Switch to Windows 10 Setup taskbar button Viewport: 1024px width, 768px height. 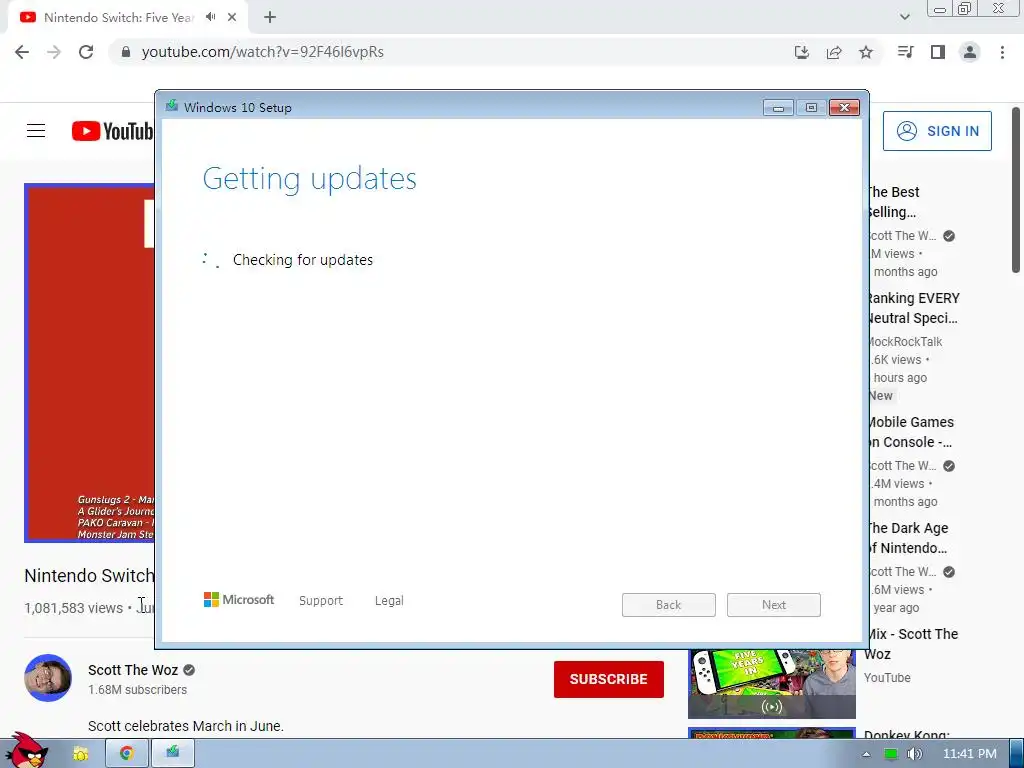(x=172, y=753)
